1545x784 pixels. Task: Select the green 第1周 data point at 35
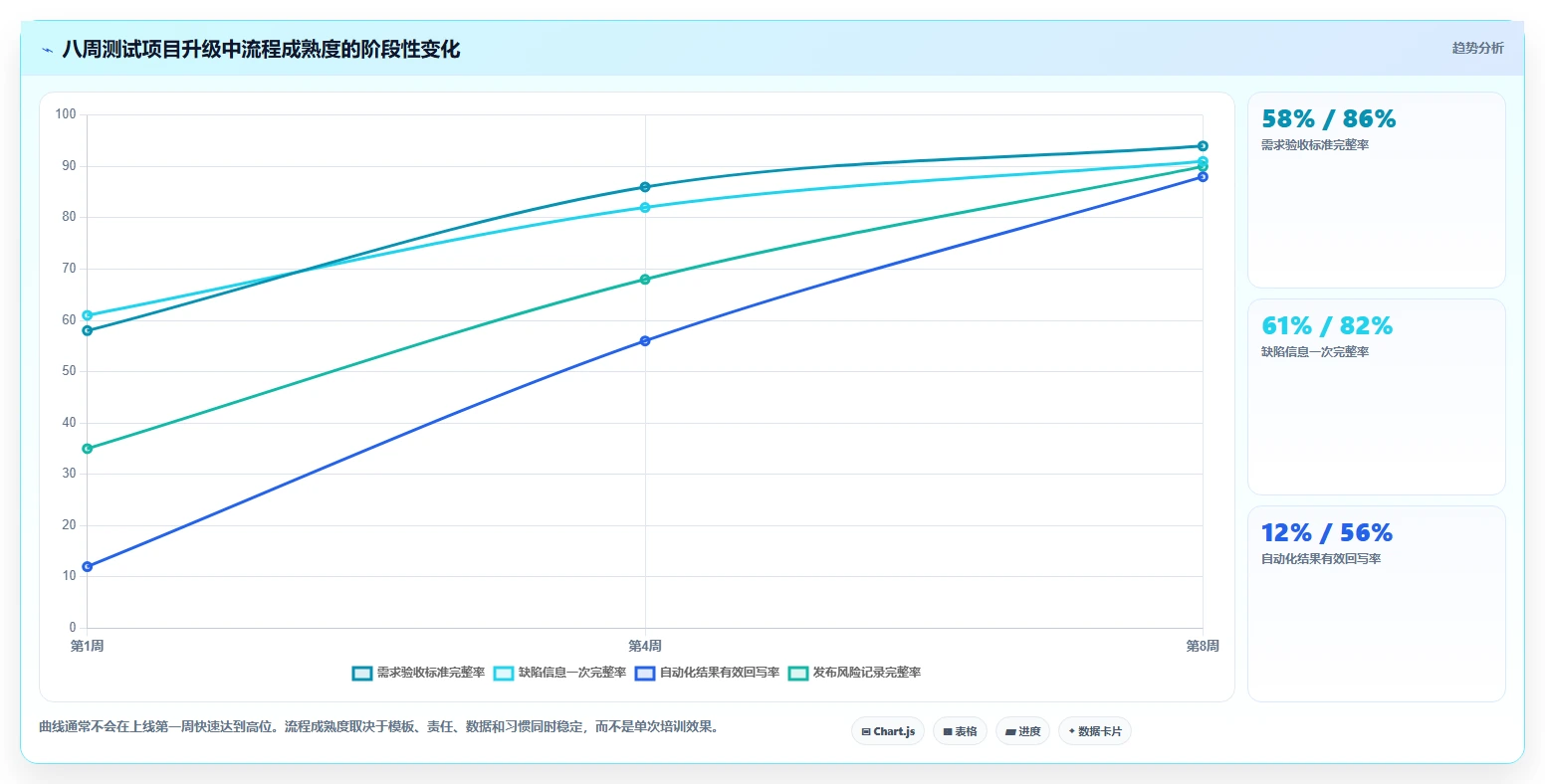(x=88, y=449)
